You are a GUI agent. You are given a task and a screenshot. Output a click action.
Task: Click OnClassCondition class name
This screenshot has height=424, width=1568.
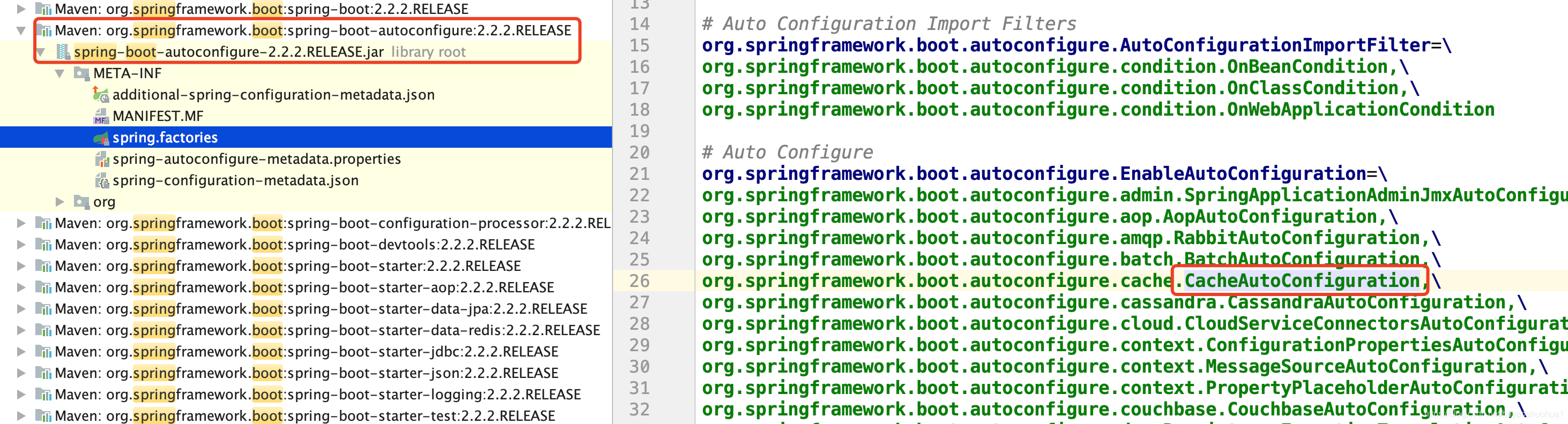point(1312,88)
